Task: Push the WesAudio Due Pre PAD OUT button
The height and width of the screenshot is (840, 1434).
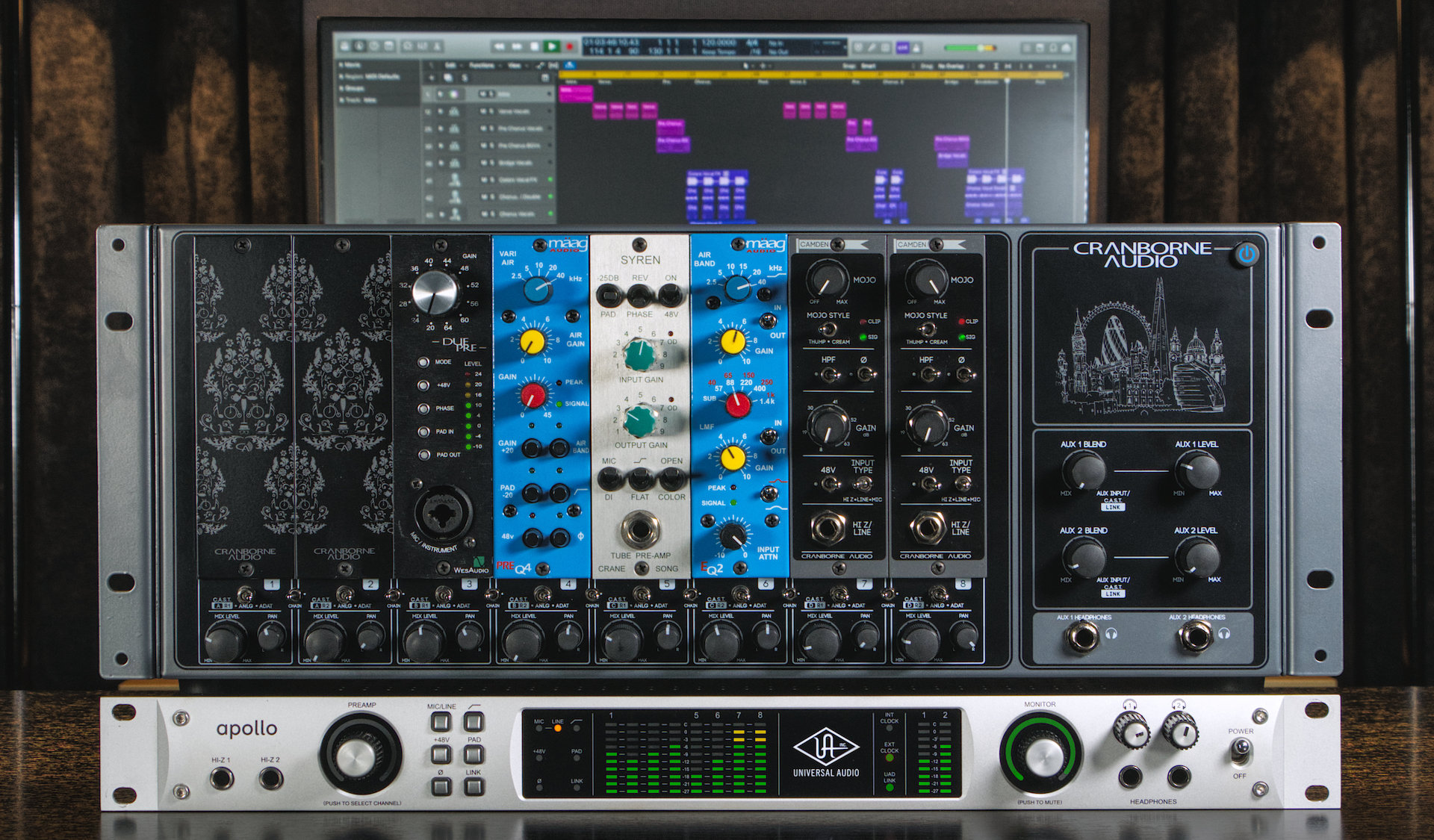Action: pyautogui.click(x=423, y=455)
